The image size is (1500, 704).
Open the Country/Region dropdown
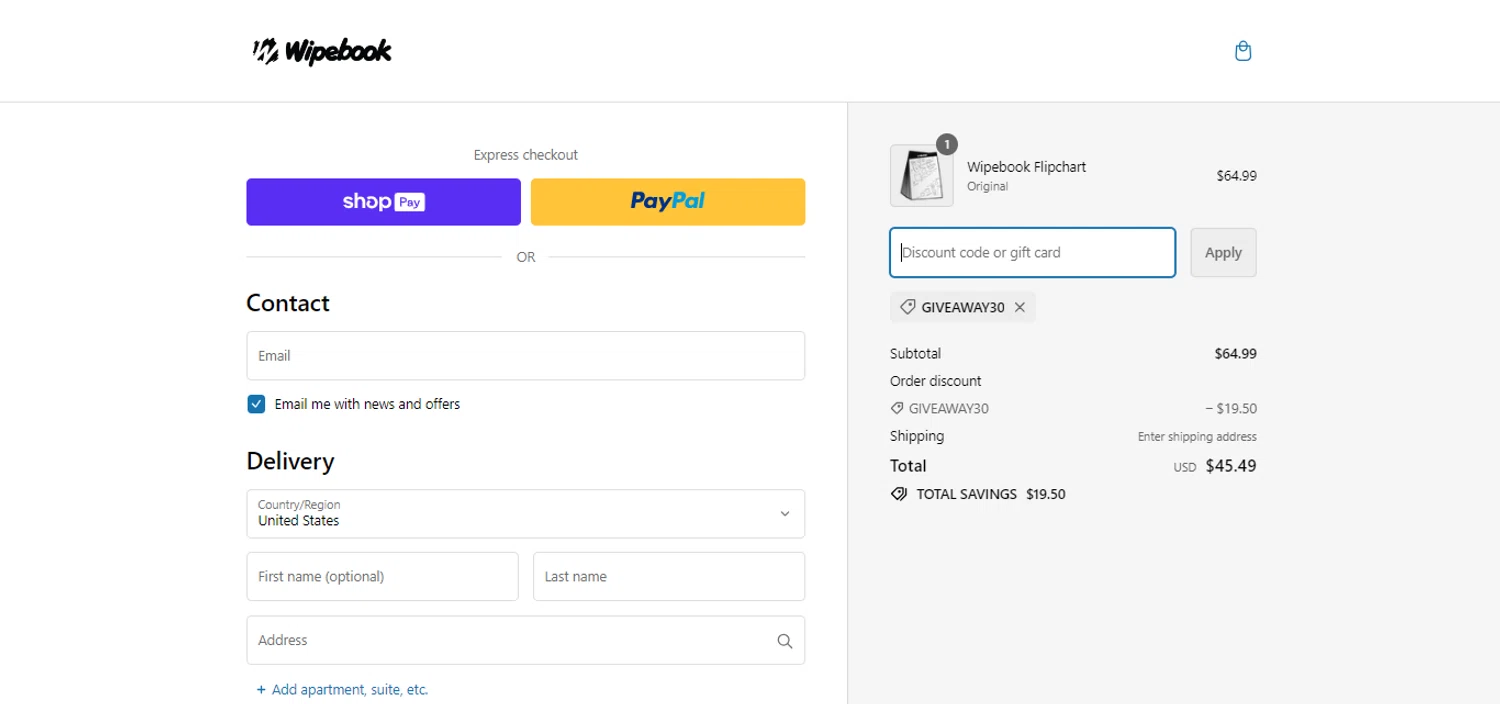[526, 514]
